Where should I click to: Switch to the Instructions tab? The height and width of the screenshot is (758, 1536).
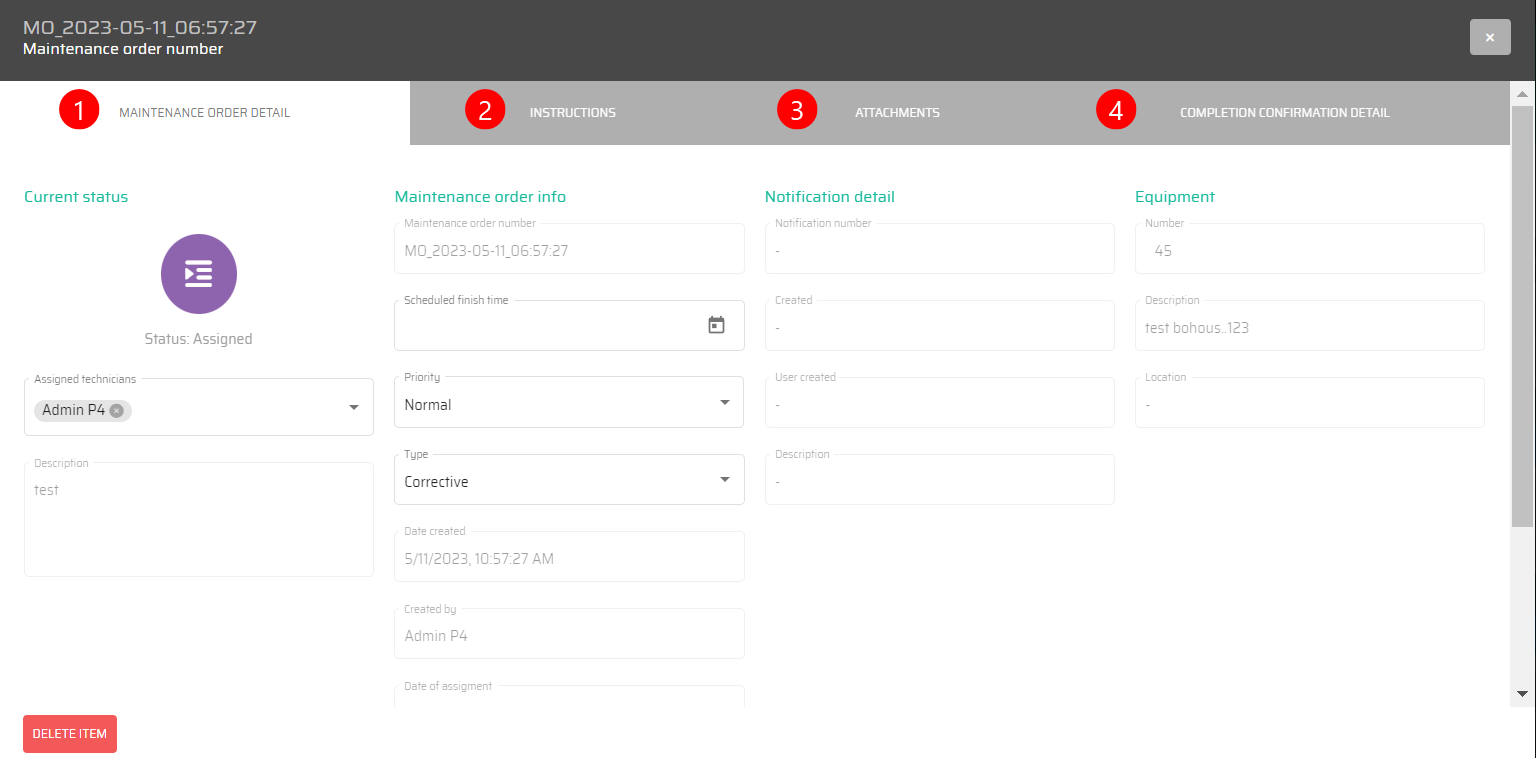[572, 113]
